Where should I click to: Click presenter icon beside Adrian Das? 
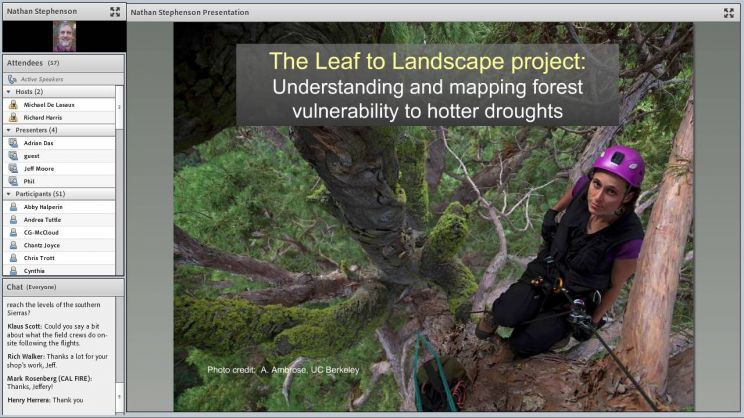13,143
